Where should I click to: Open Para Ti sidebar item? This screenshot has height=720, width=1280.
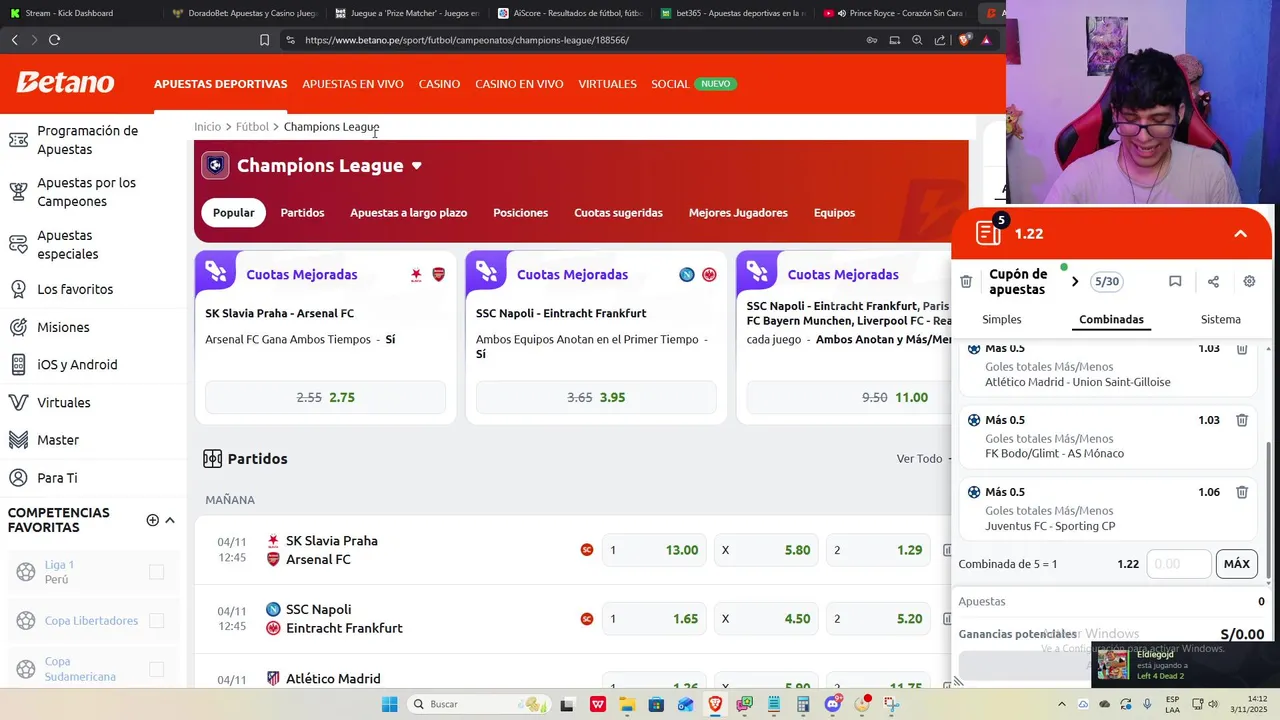57,478
